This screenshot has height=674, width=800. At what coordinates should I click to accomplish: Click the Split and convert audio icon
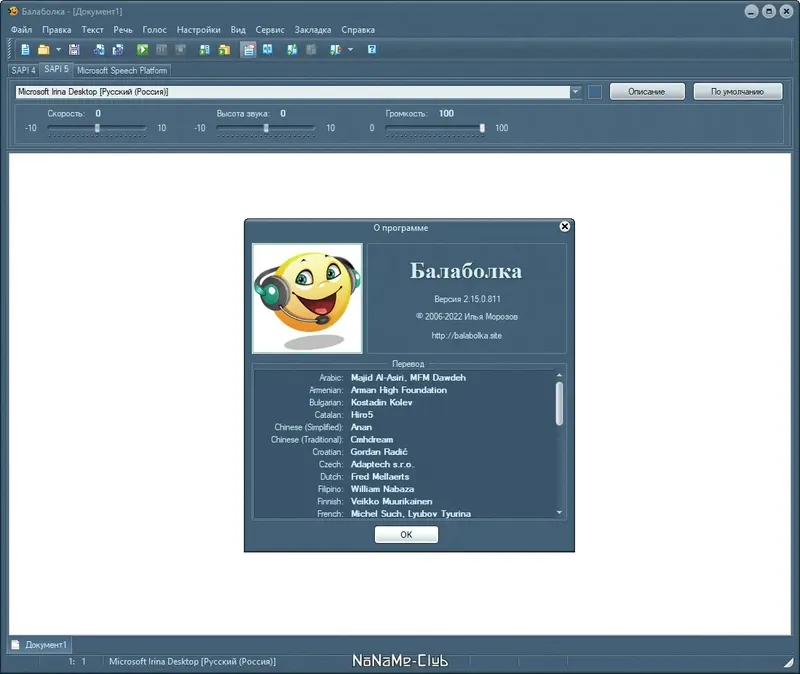(x=118, y=49)
